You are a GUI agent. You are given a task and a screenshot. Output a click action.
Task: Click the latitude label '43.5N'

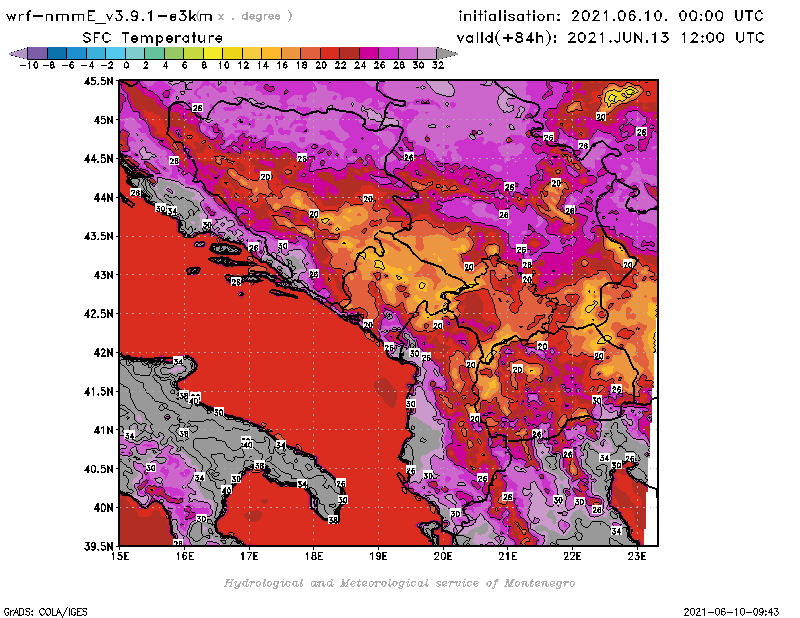pyautogui.click(x=98, y=236)
